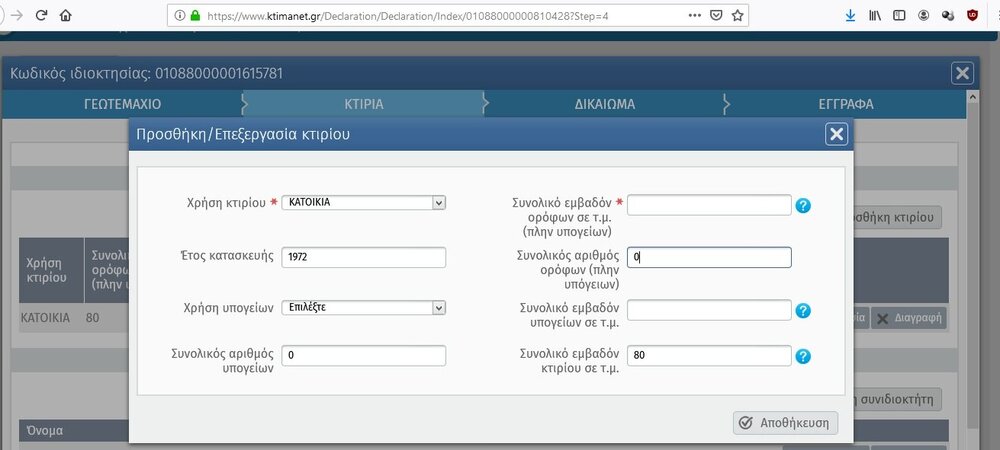Click the Έτος κατασκευής field

click(x=364, y=257)
